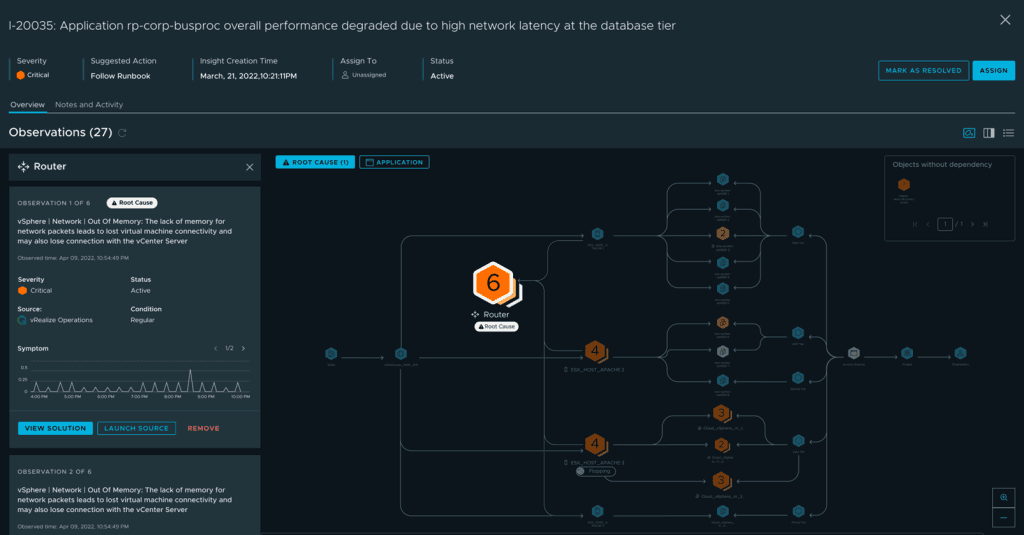Click the Flapping badge under ESX_HOST_APACHE 3
Screen dimensions: 1024x535
pos(597,471)
